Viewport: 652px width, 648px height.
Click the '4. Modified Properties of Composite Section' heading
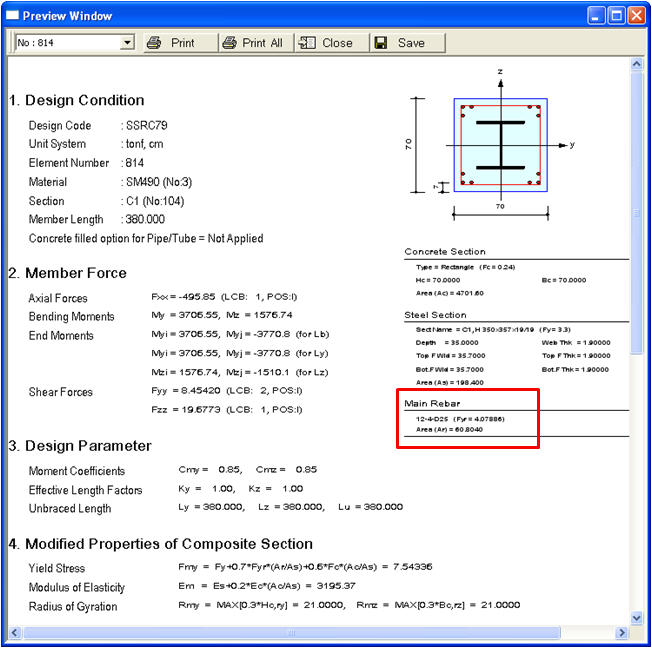tap(161, 544)
